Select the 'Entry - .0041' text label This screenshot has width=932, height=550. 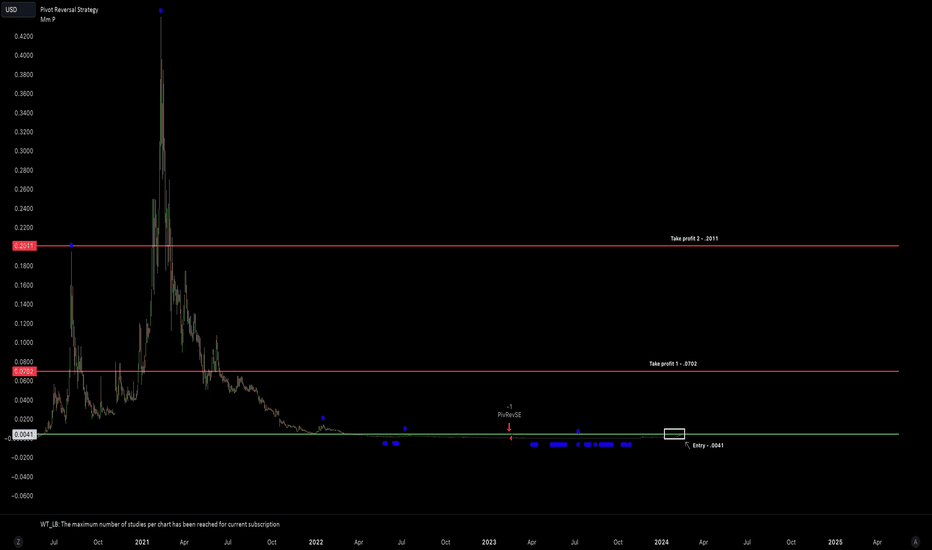(x=708, y=445)
